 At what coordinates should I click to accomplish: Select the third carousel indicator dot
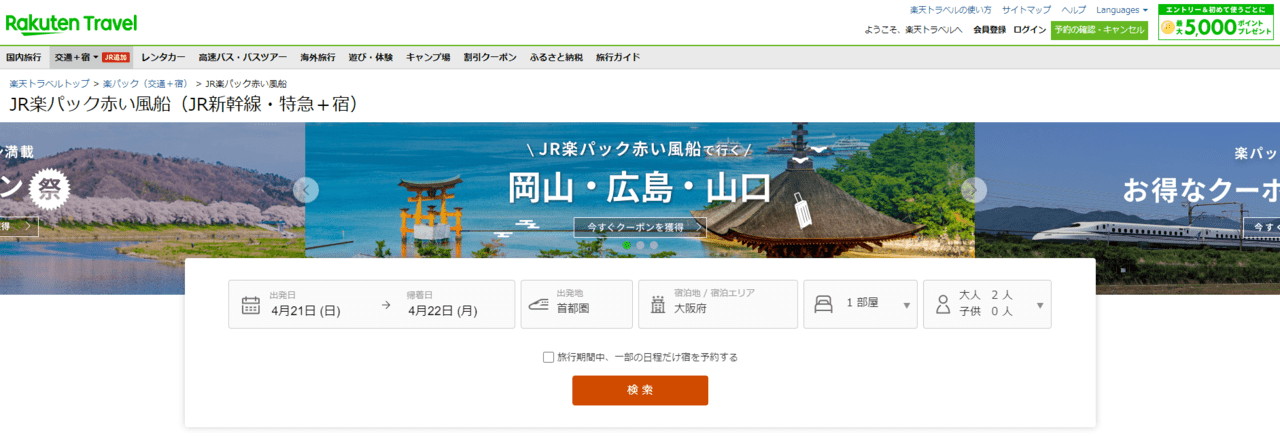click(654, 245)
